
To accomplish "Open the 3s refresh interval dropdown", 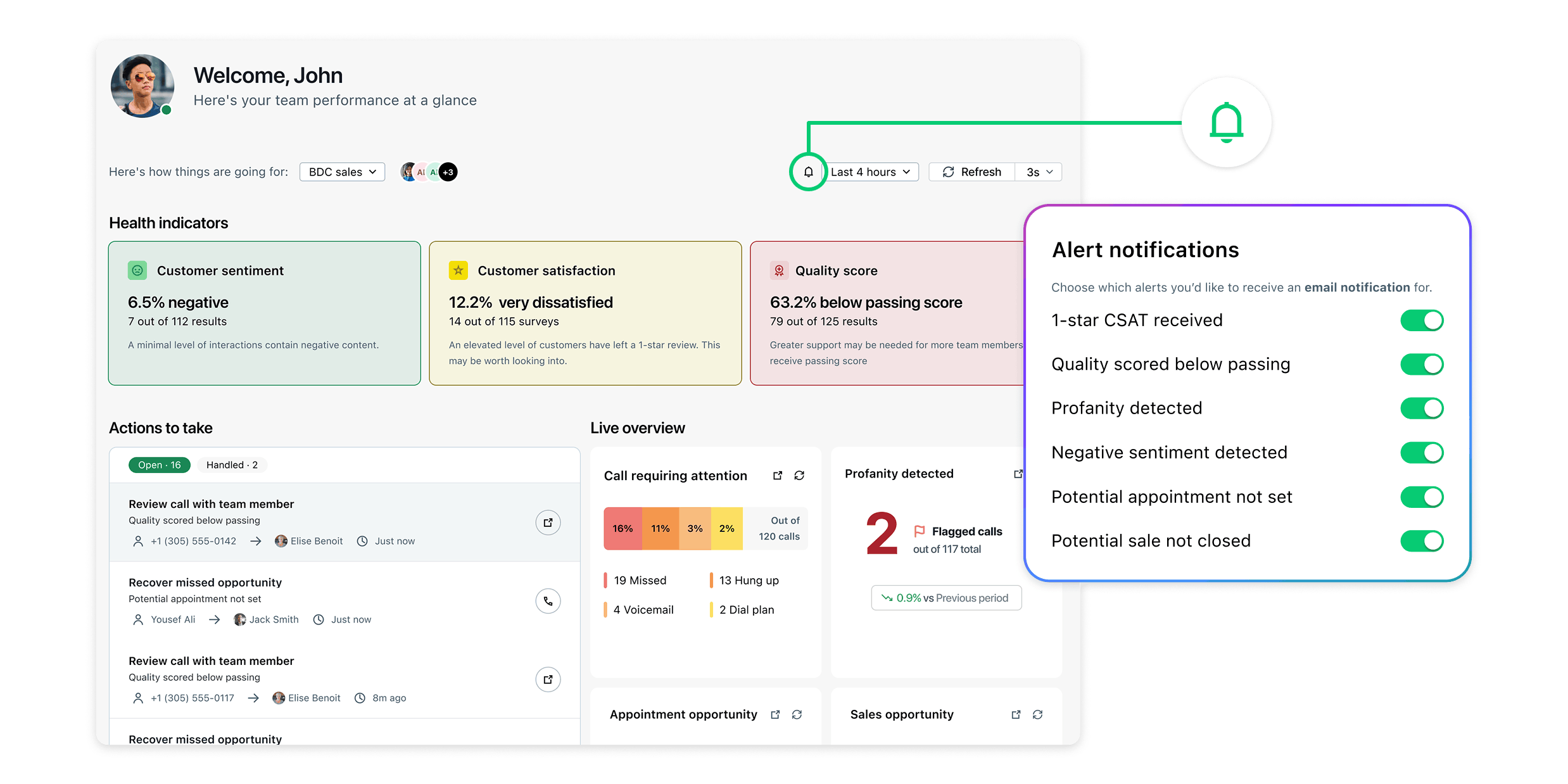I will click(1039, 172).
